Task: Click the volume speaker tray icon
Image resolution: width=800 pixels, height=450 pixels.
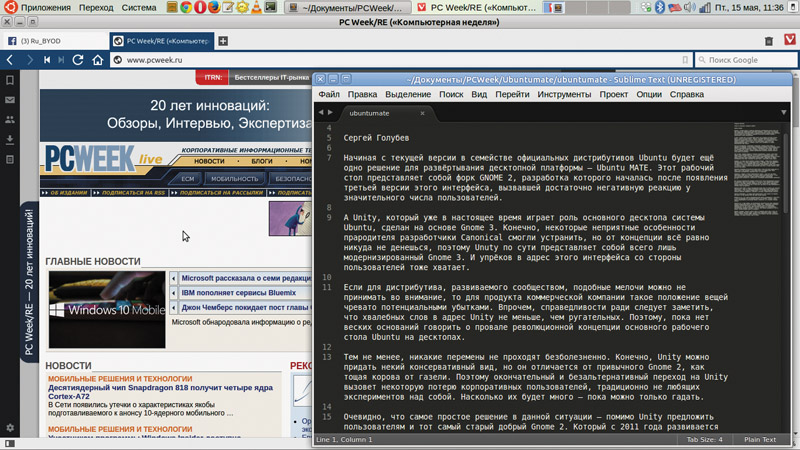Action: click(689, 7)
